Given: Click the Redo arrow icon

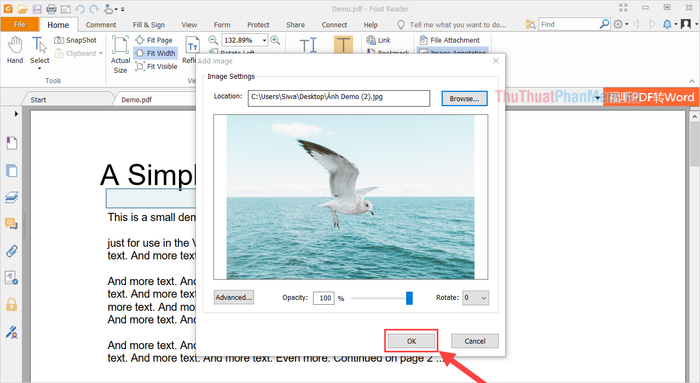Looking at the screenshot, I should [94, 9].
